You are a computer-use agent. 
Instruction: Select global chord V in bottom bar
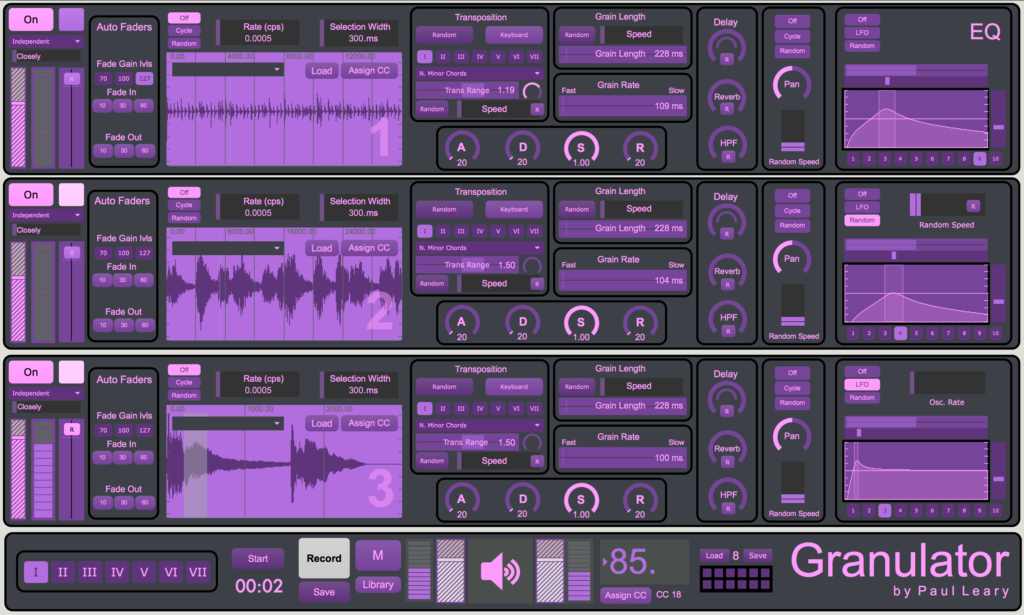click(x=144, y=573)
